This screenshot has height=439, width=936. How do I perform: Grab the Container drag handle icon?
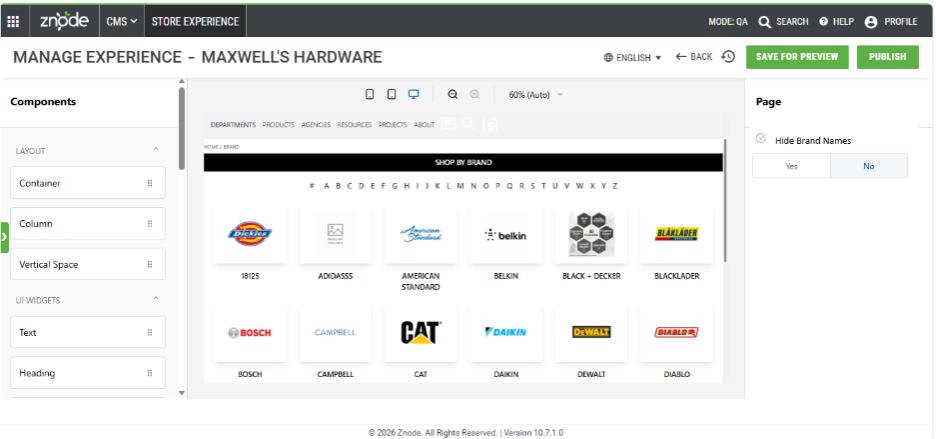[x=150, y=183]
